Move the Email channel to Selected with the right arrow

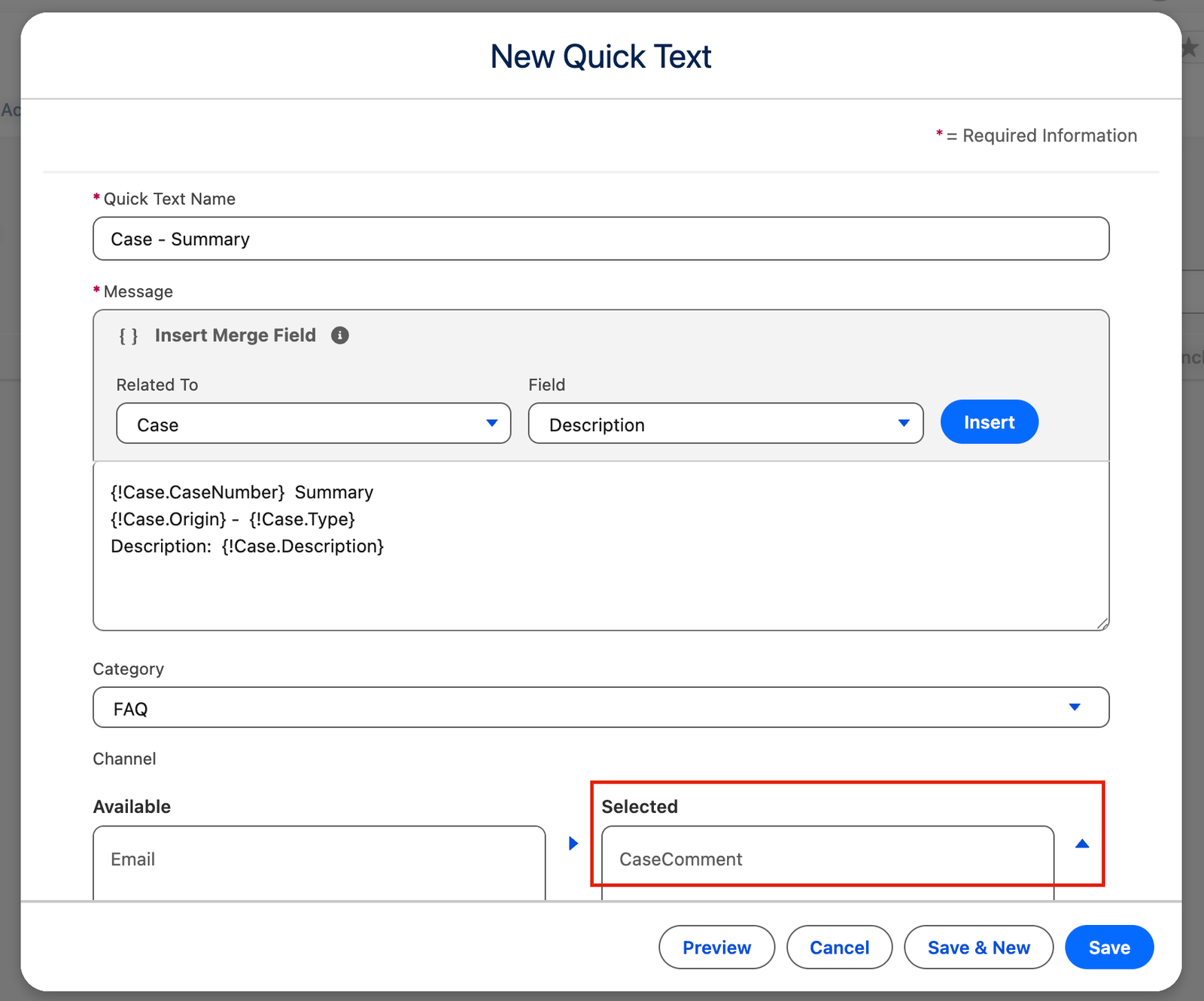coord(573,843)
